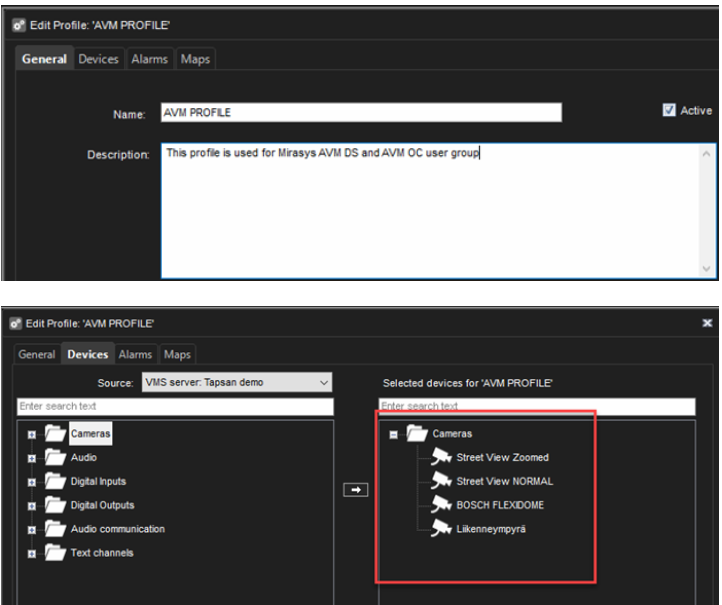
Task: Click the Description scrollbar down arrow
Action: tap(708, 269)
